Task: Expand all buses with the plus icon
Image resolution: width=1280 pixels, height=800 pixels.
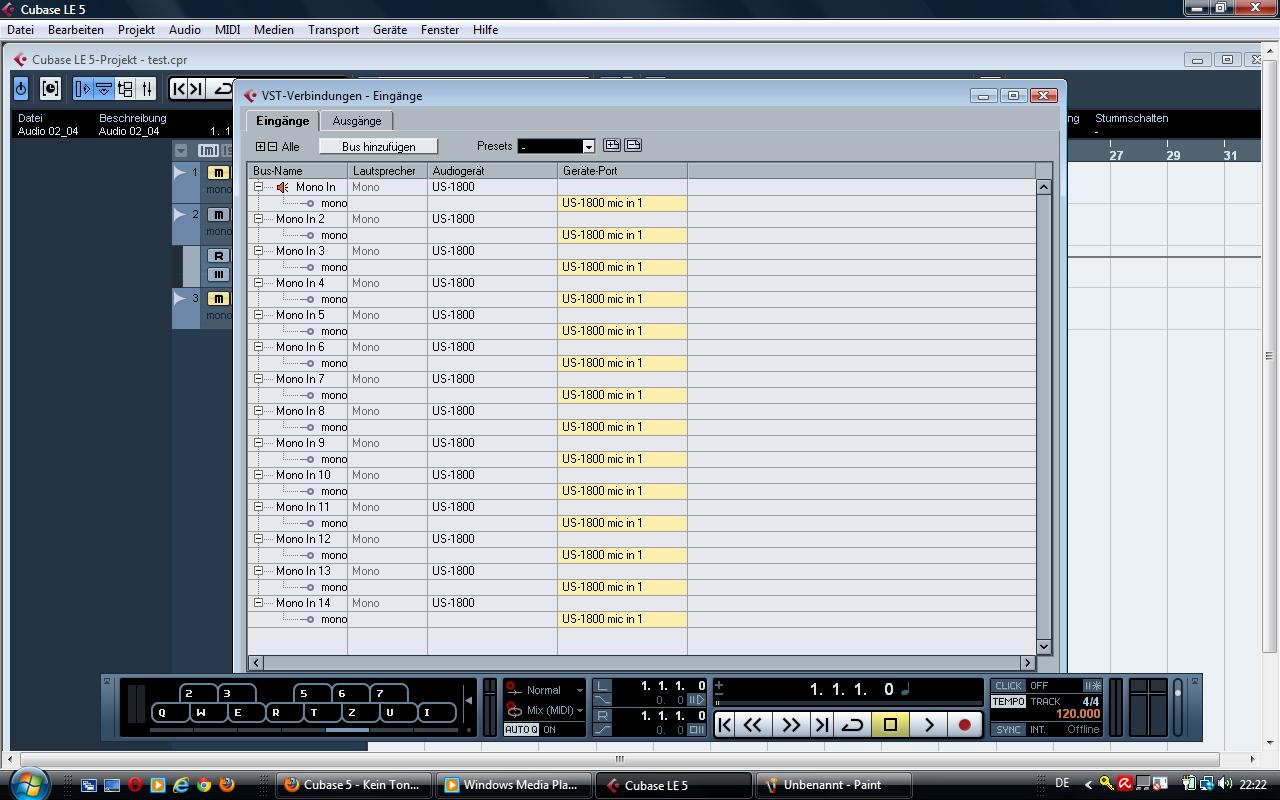Action: (x=261, y=147)
